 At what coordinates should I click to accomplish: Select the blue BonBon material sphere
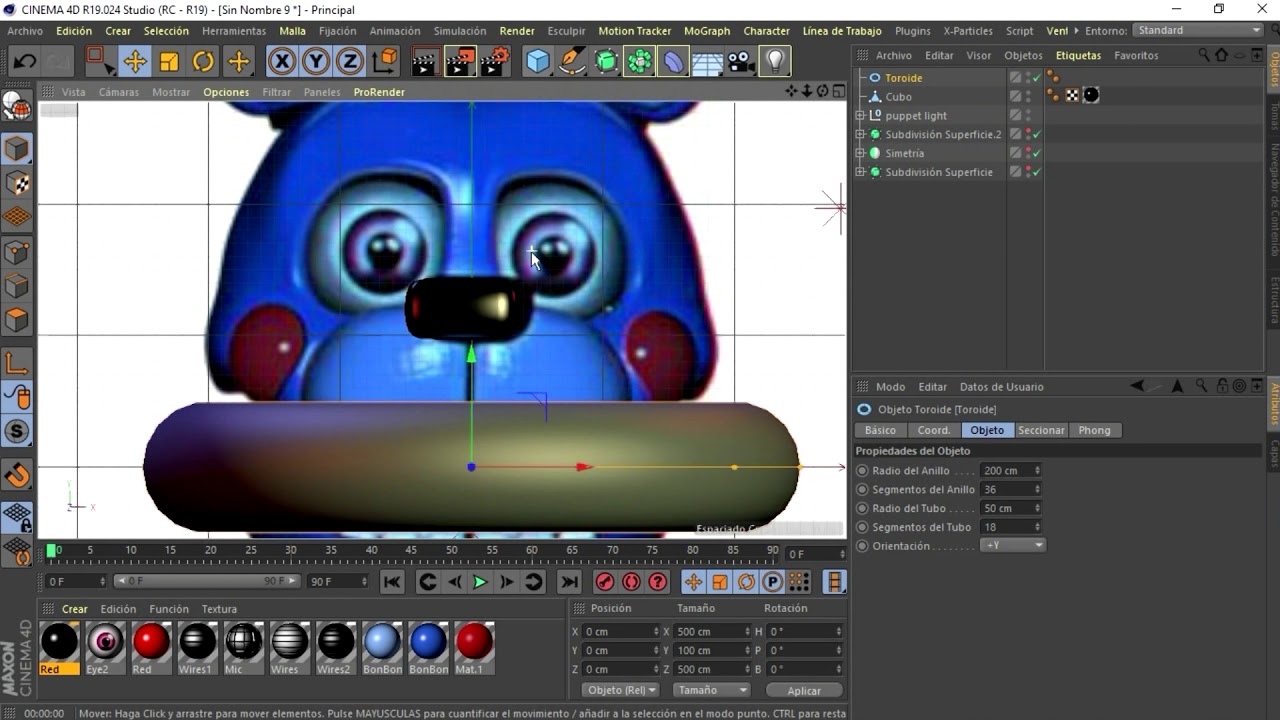[428, 647]
